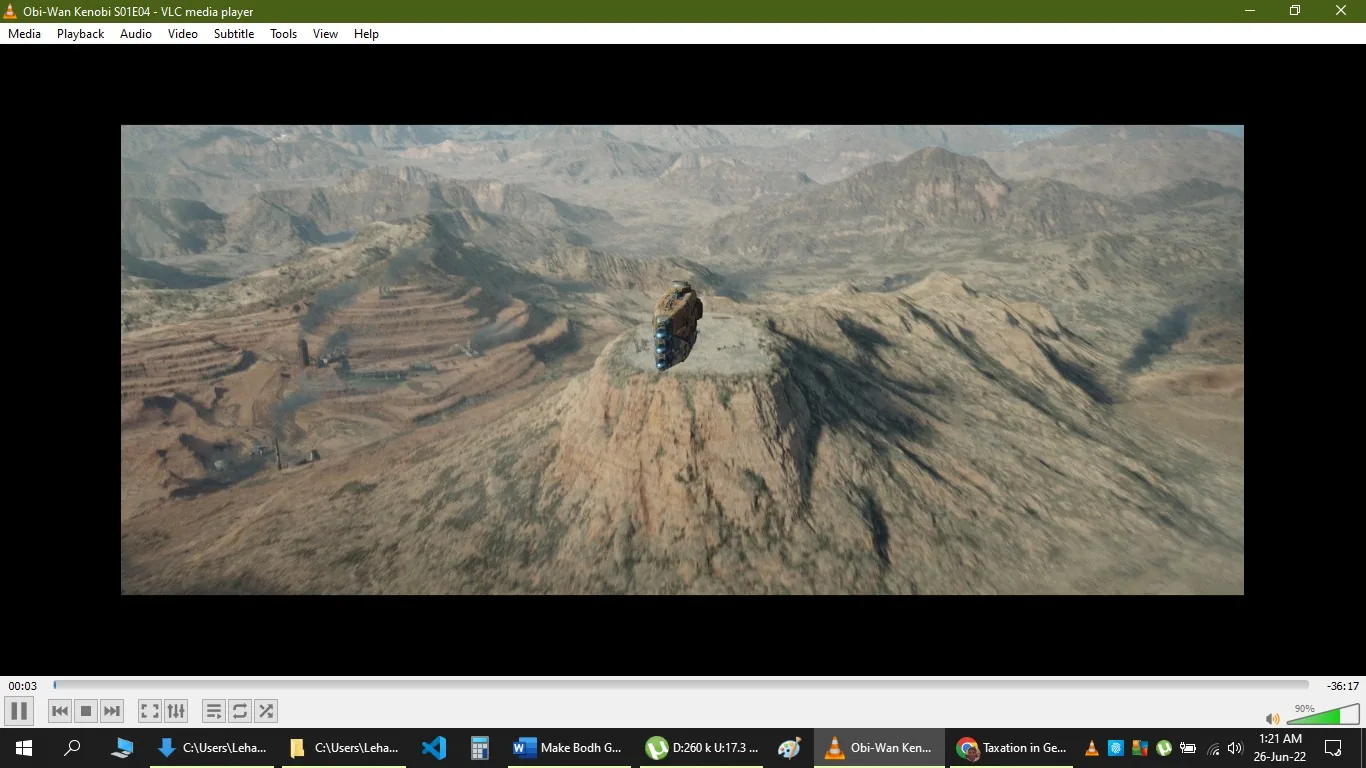Seek ahead on the video progress bar

700,685
